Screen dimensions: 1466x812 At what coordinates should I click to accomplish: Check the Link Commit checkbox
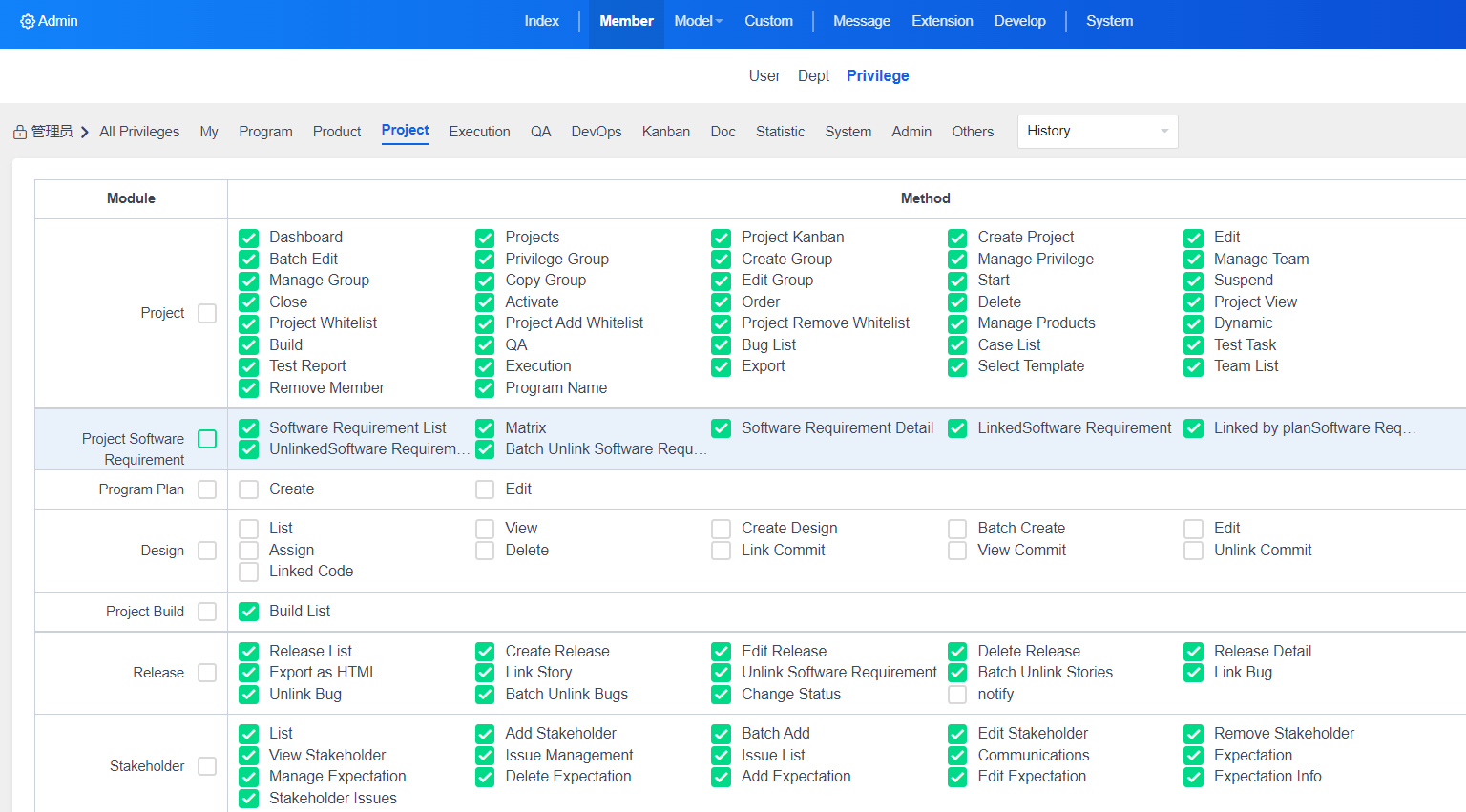722,551
